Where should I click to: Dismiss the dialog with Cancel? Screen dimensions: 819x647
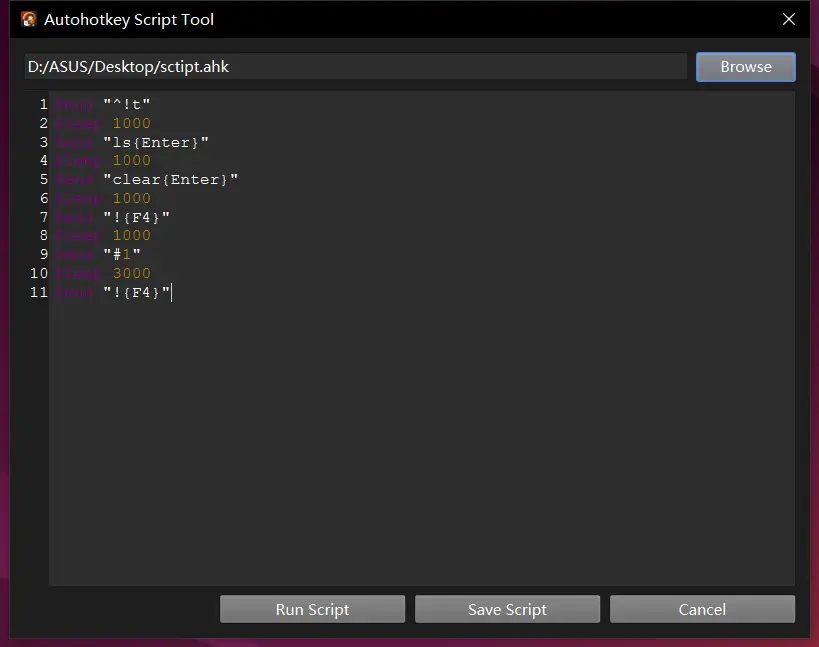[x=702, y=609]
